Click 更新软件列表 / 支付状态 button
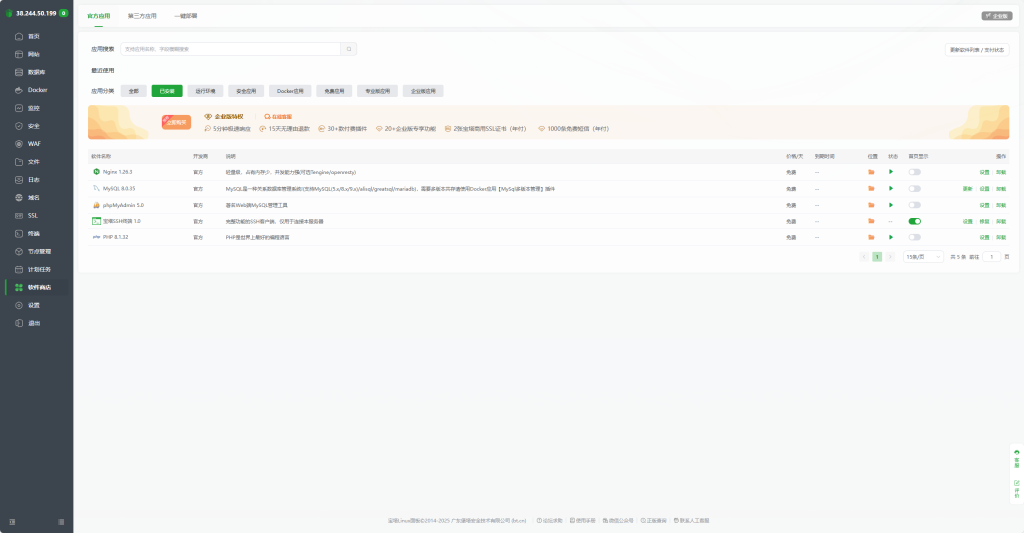 coord(977,50)
